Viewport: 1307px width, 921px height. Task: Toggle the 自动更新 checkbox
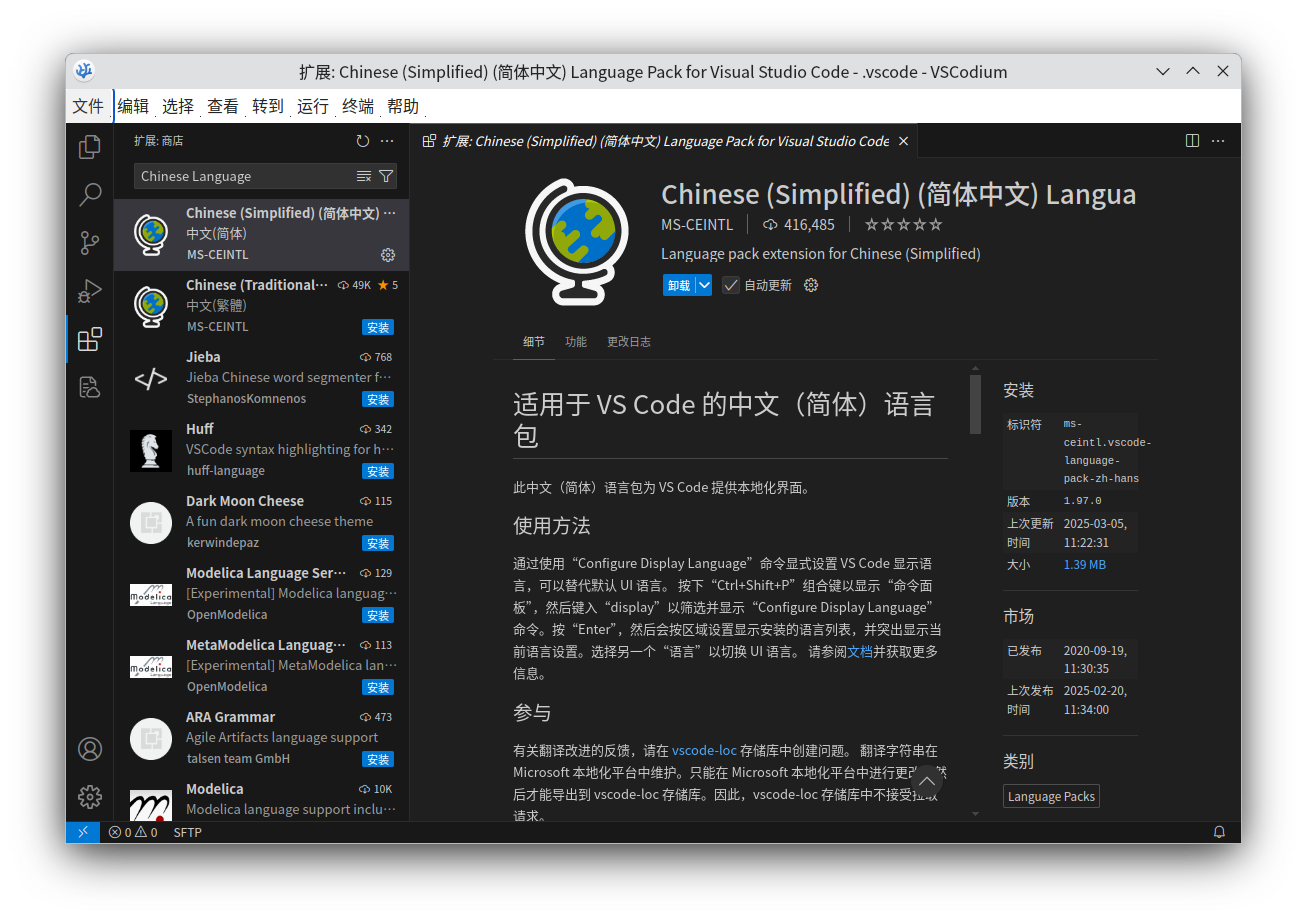(731, 285)
